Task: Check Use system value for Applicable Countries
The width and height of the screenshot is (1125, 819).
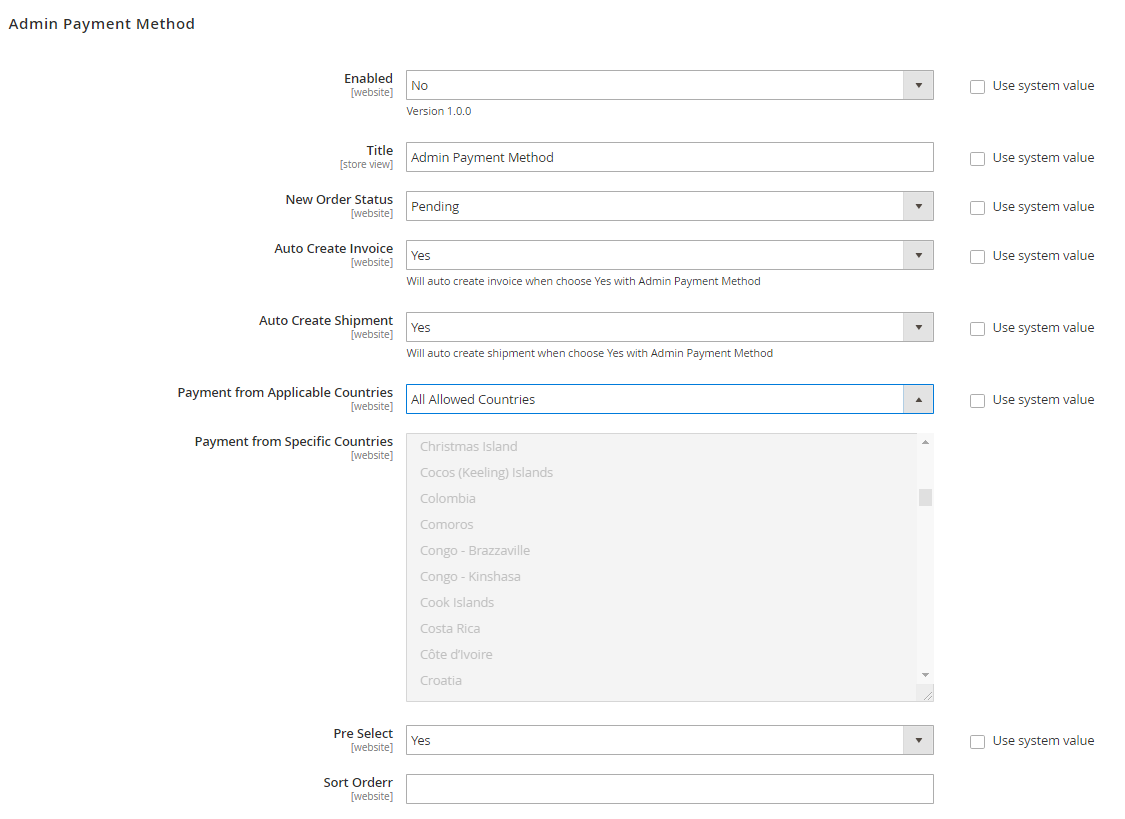Action: (x=978, y=401)
